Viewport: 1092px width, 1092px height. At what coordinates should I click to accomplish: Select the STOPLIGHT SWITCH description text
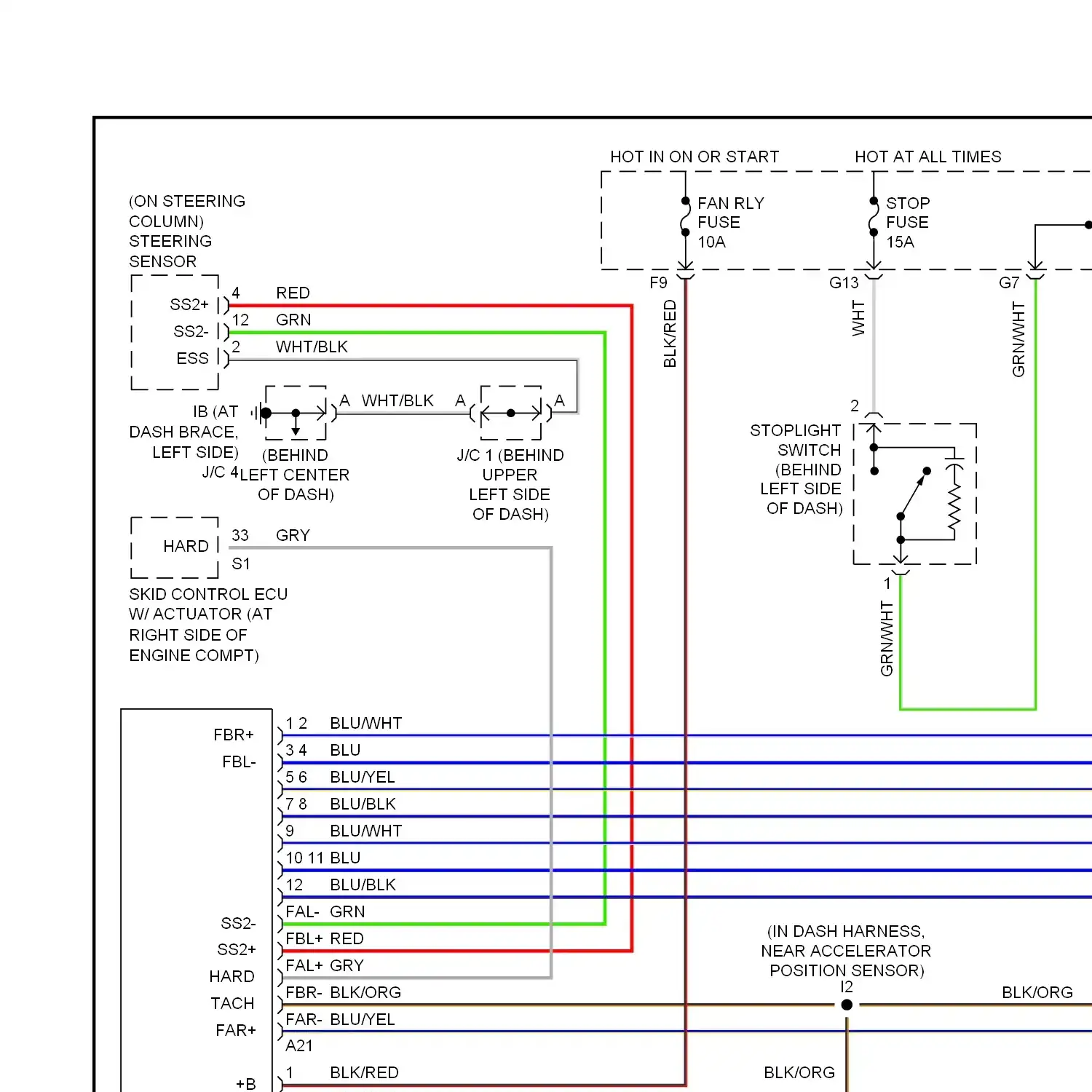point(796,470)
